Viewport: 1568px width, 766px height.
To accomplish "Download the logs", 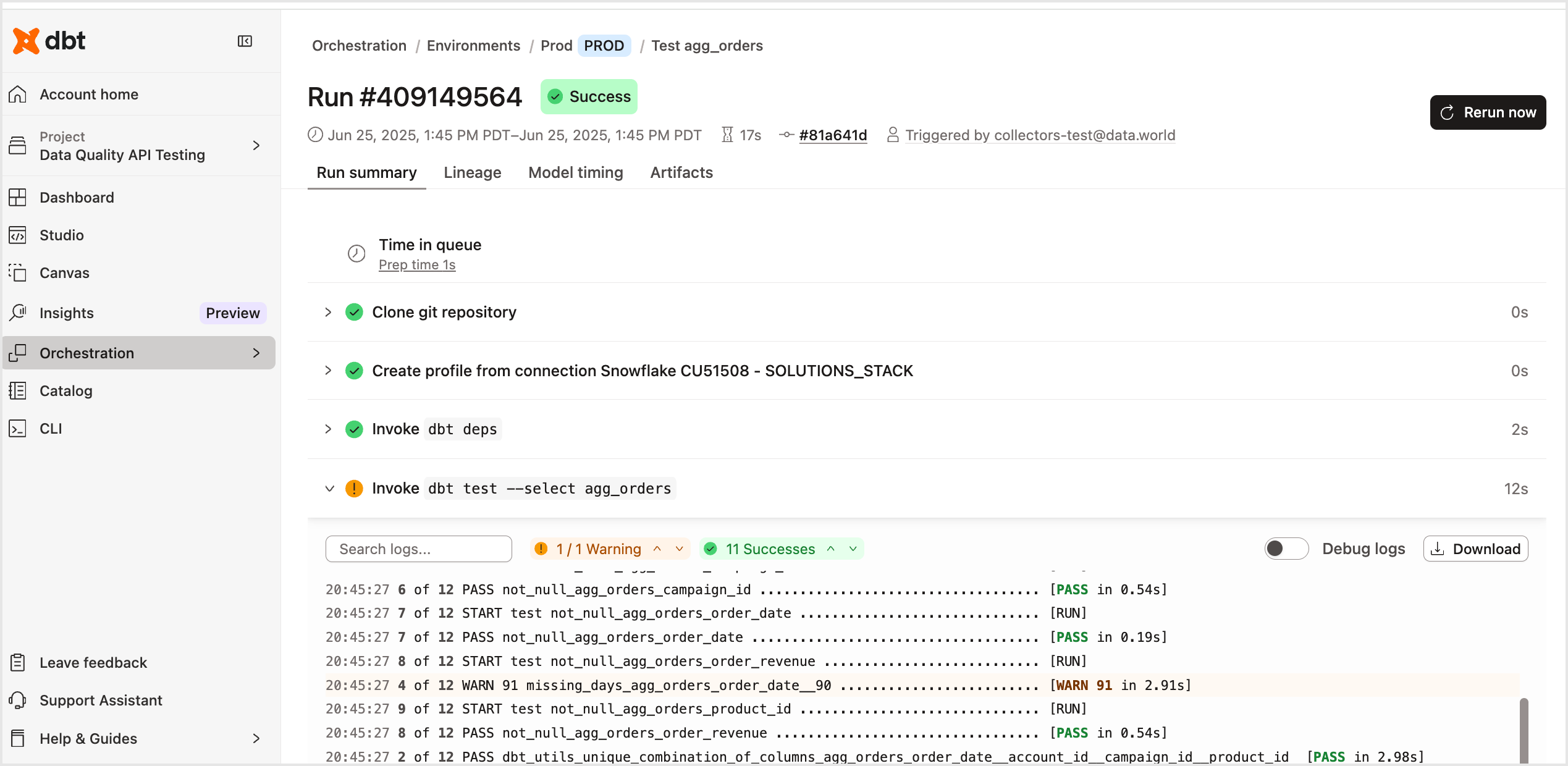I will tap(1475, 549).
